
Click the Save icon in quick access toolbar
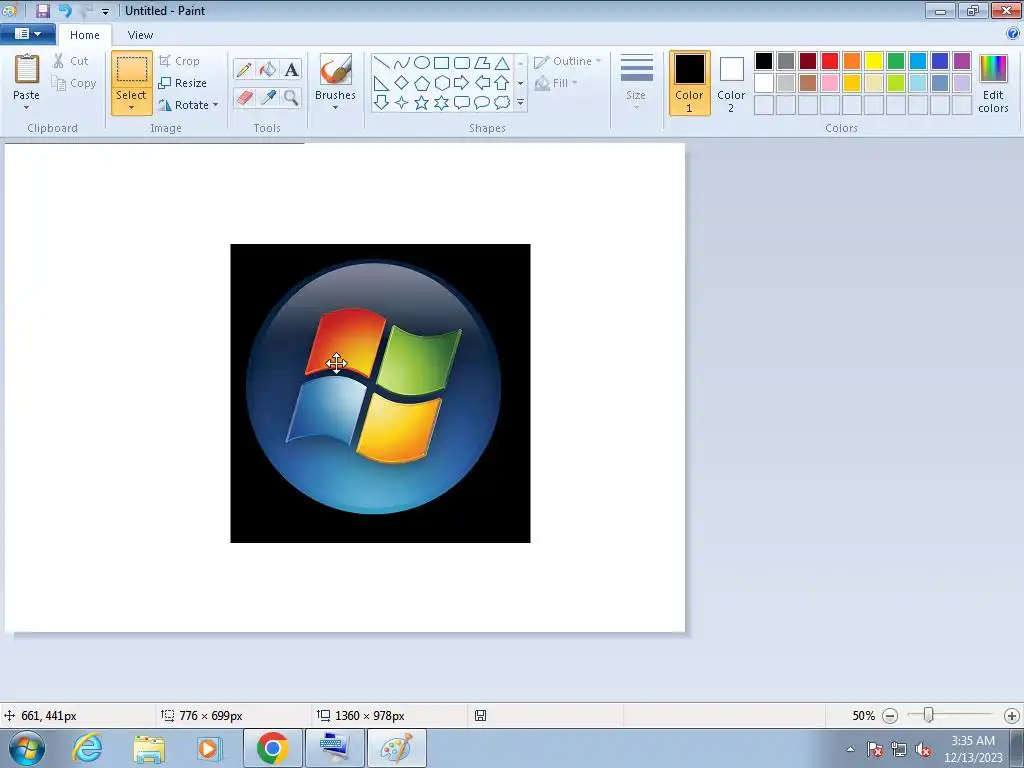[42, 10]
